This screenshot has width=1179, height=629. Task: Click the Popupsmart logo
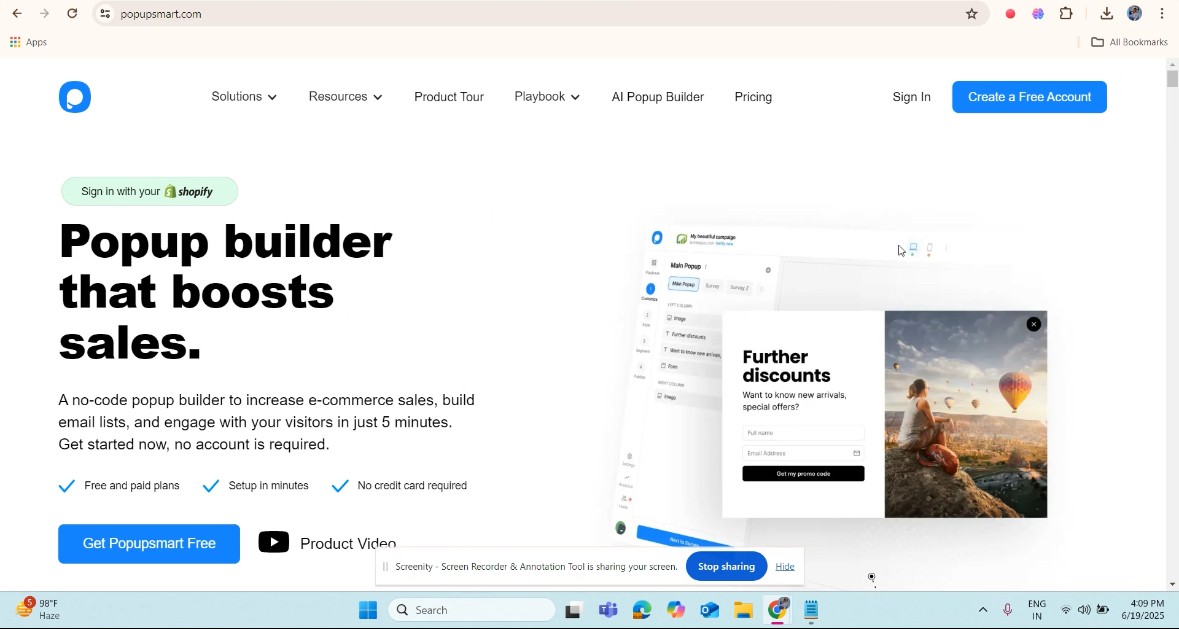[75, 97]
